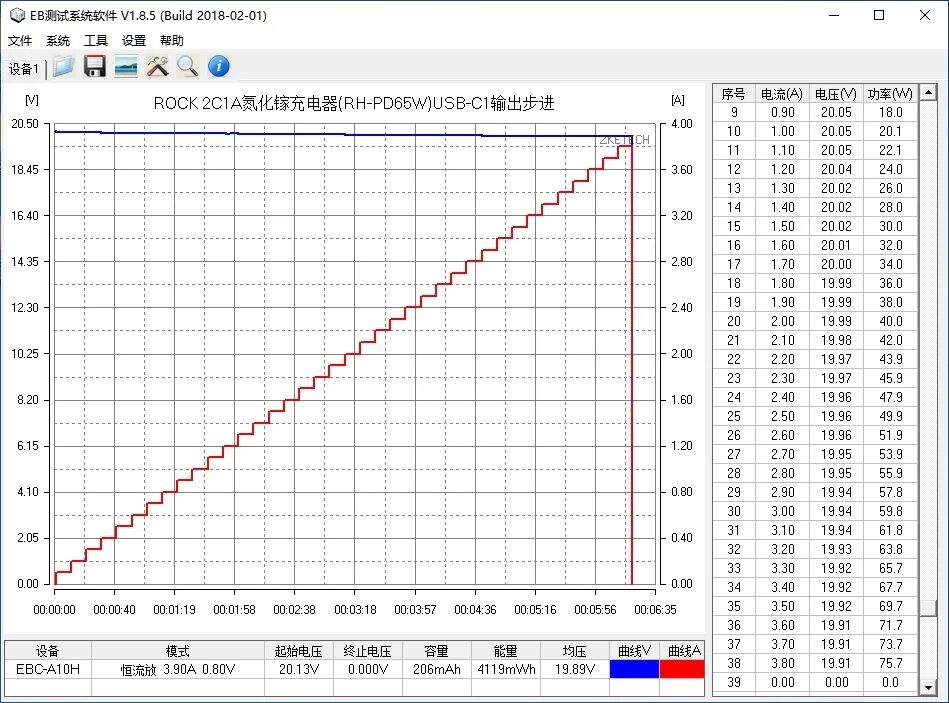Click the curve image toolbar icon
The width and height of the screenshot is (949, 703).
pos(126,67)
